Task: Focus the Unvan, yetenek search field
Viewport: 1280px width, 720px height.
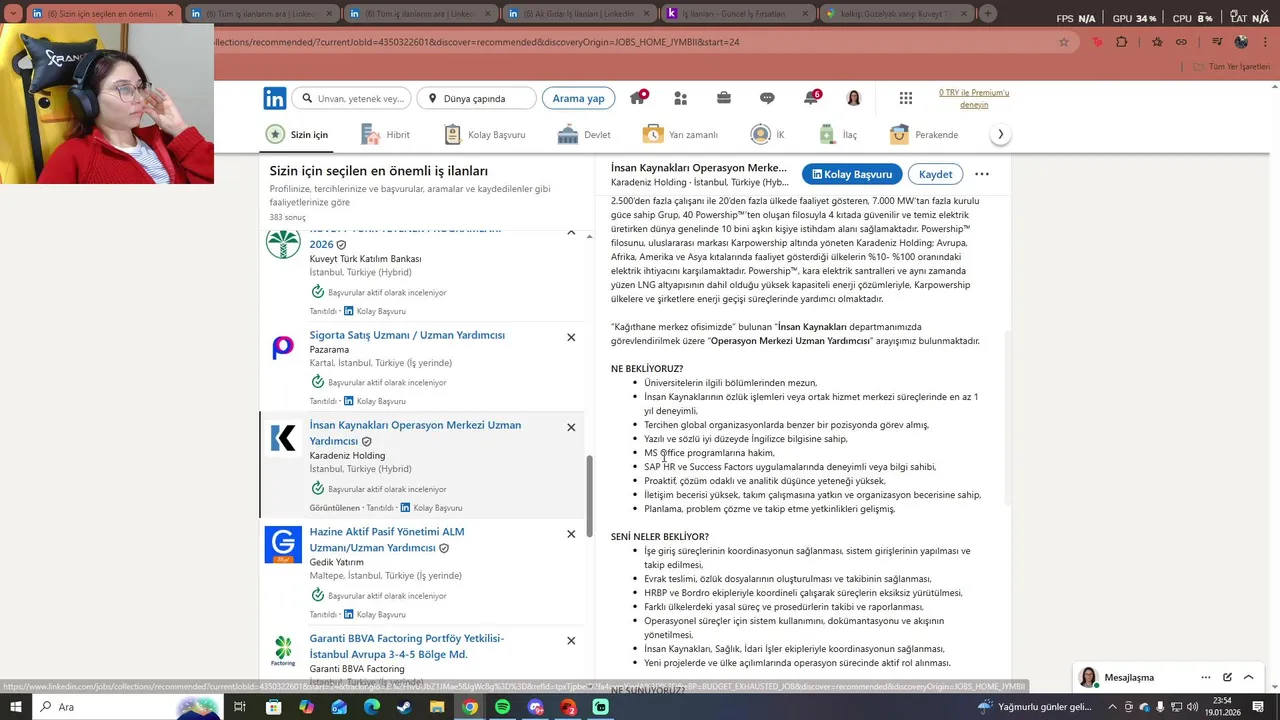Action: (352, 98)
